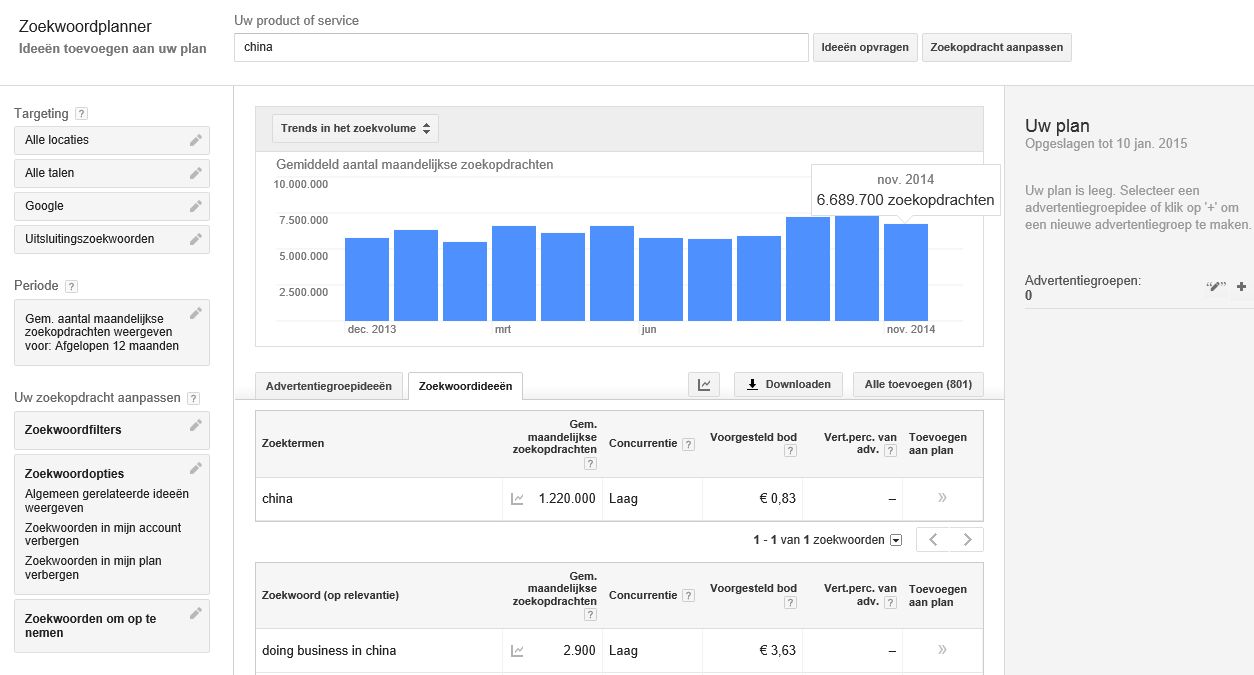Click Zoekwoorden in mijn plan verbergen
The width and height of the screenshot is (1254, 675).
point(93,568)
